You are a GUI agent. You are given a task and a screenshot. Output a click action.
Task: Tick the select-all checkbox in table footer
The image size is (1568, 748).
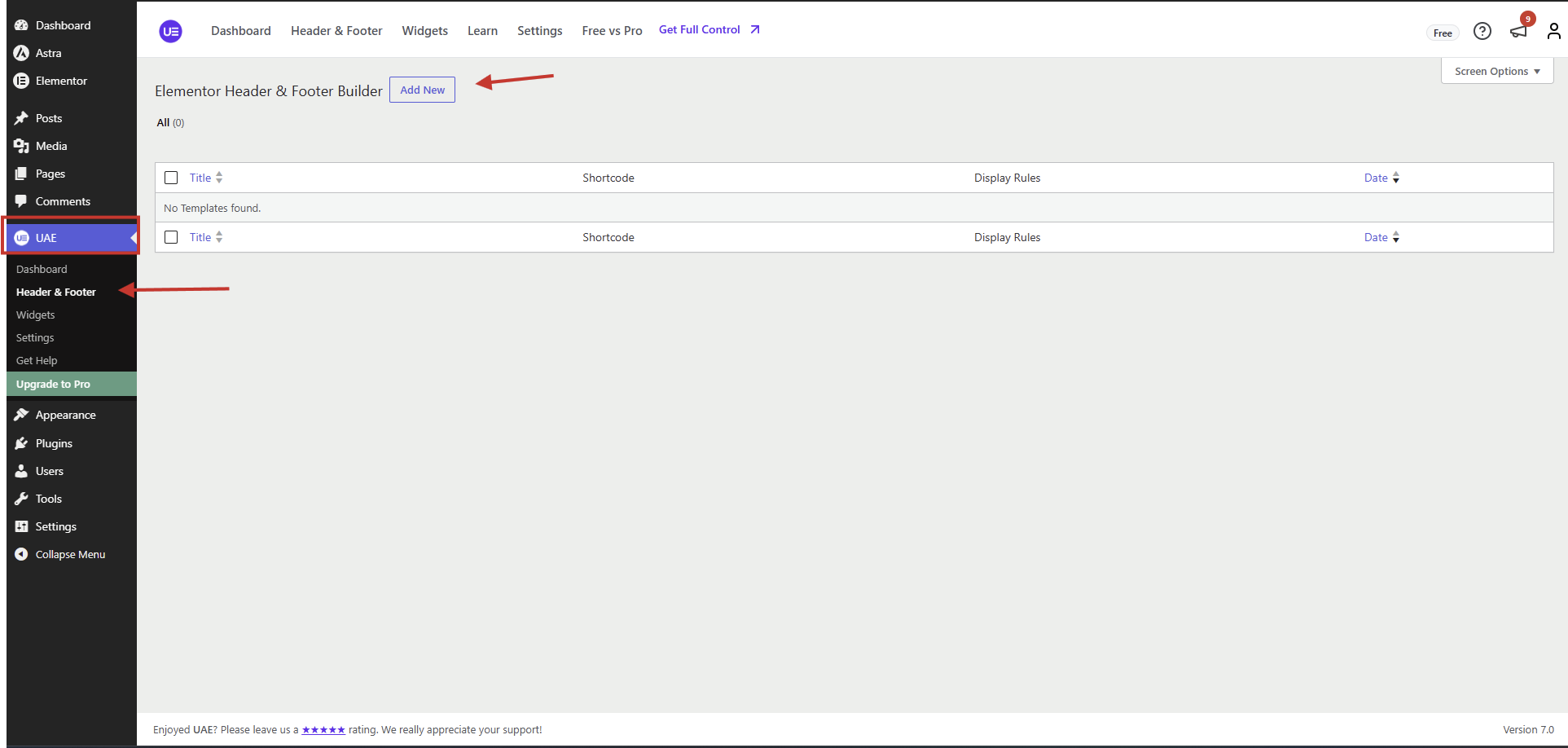click(x=171, y=237)
